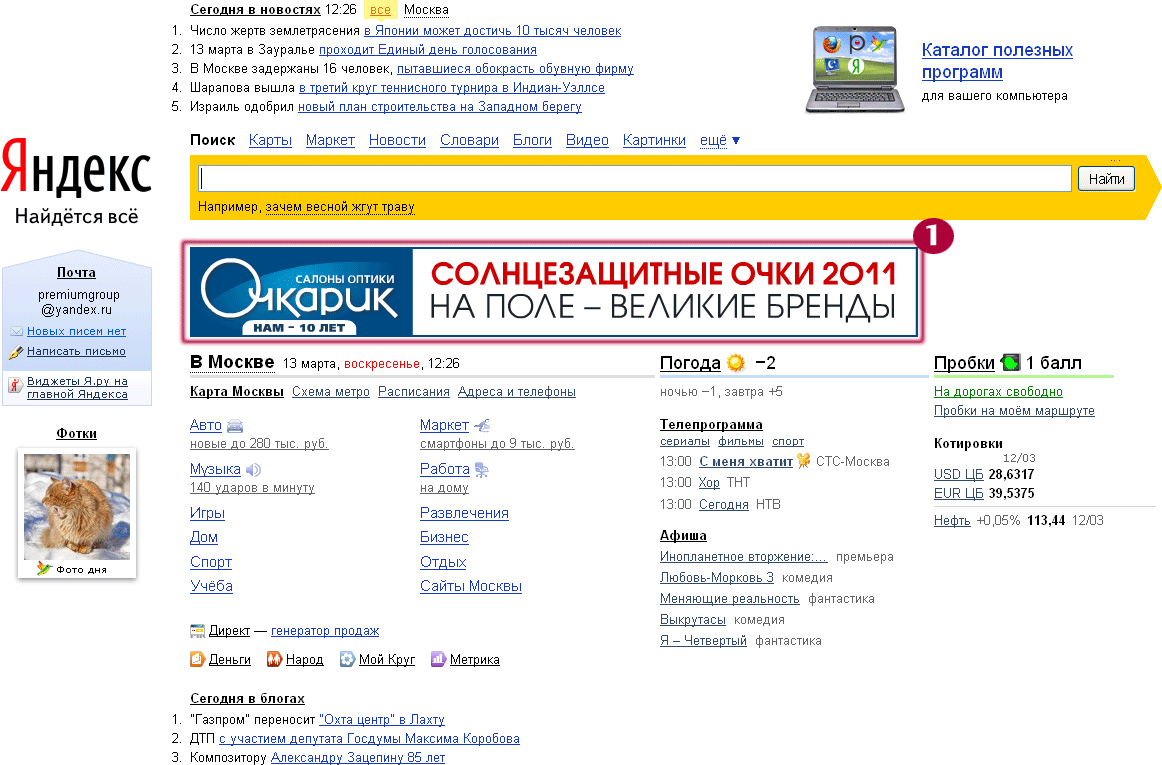Click the Найти search button
This screenshot has height=765, width=1162.
[1106, 179]
